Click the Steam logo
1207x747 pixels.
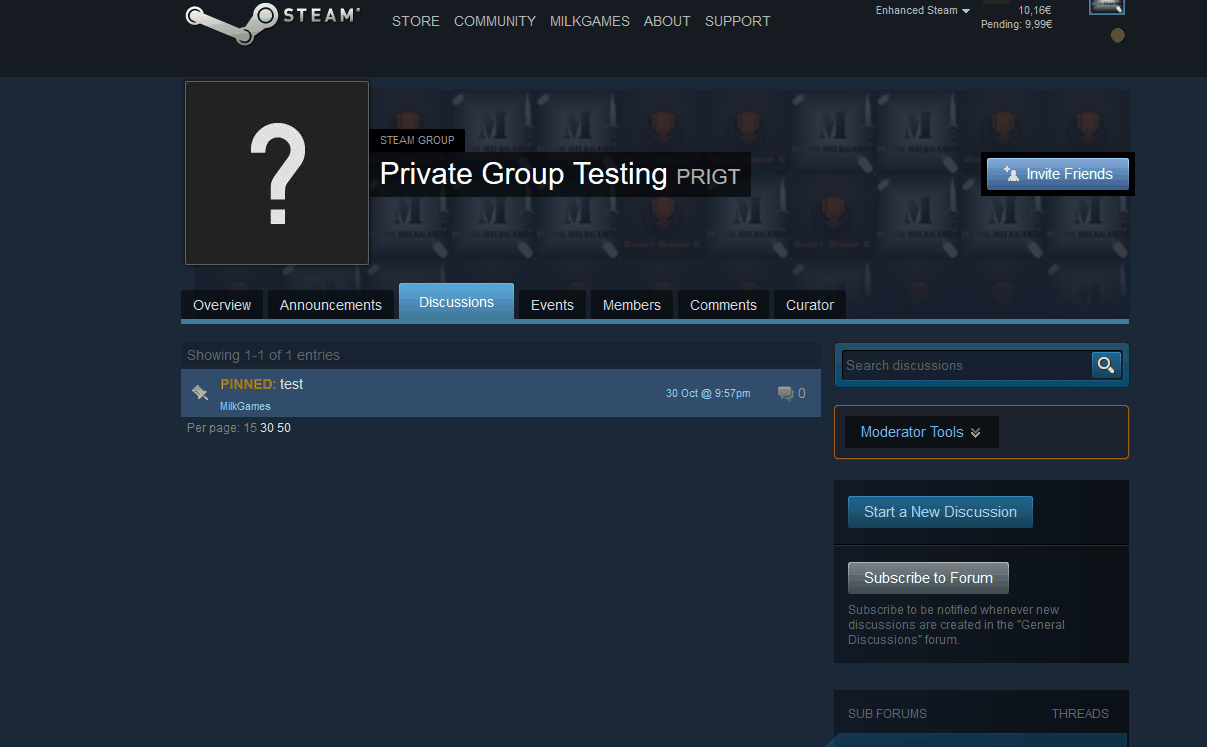click(272, 22)
